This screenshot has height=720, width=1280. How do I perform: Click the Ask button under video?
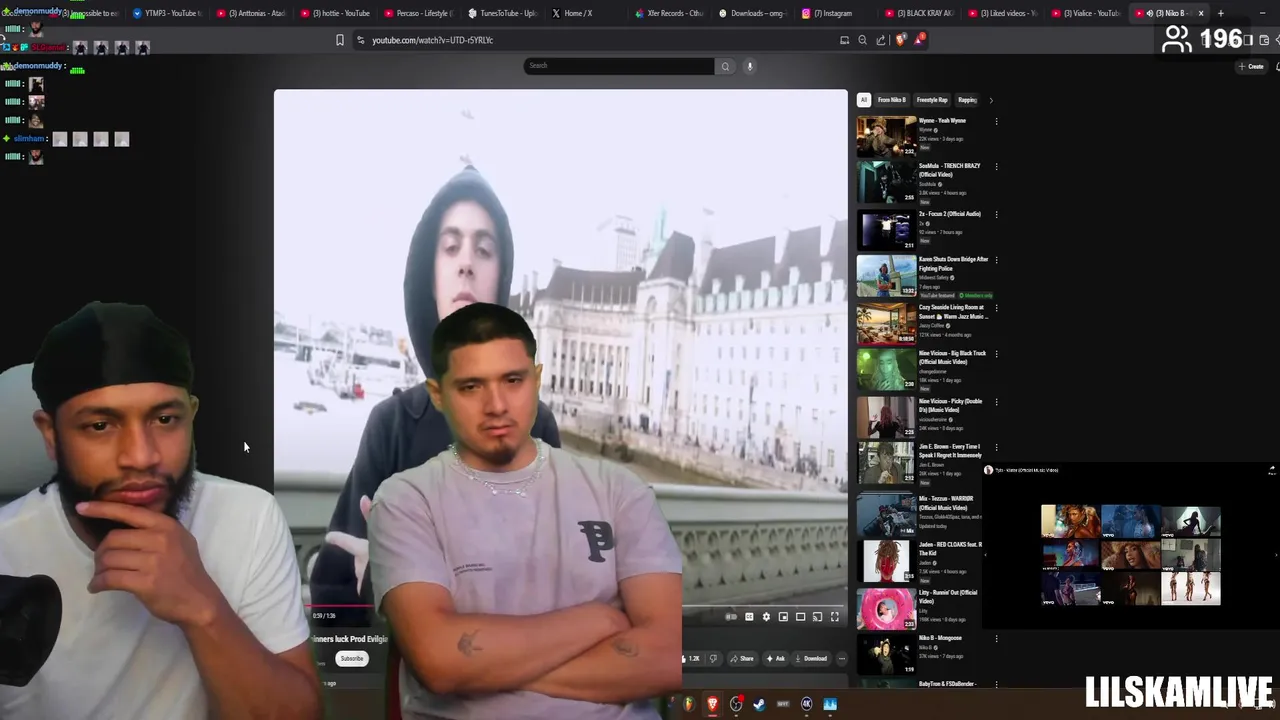point(776,659)
